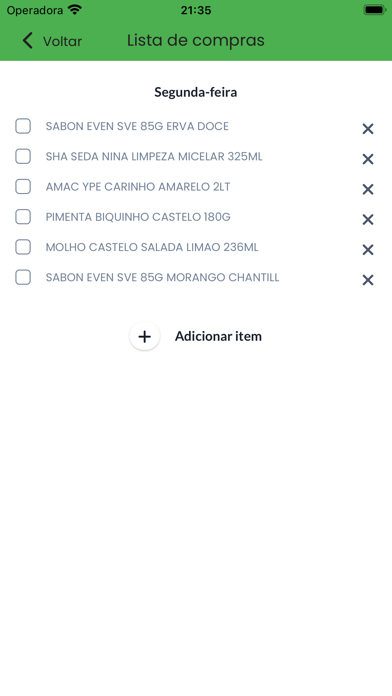Image resolution: width=392 pixels, height=696 pixels.
Task: Remove SABON EVEN SVE 85G ERVA DOCE item
Action: click(x=368, y=129)
